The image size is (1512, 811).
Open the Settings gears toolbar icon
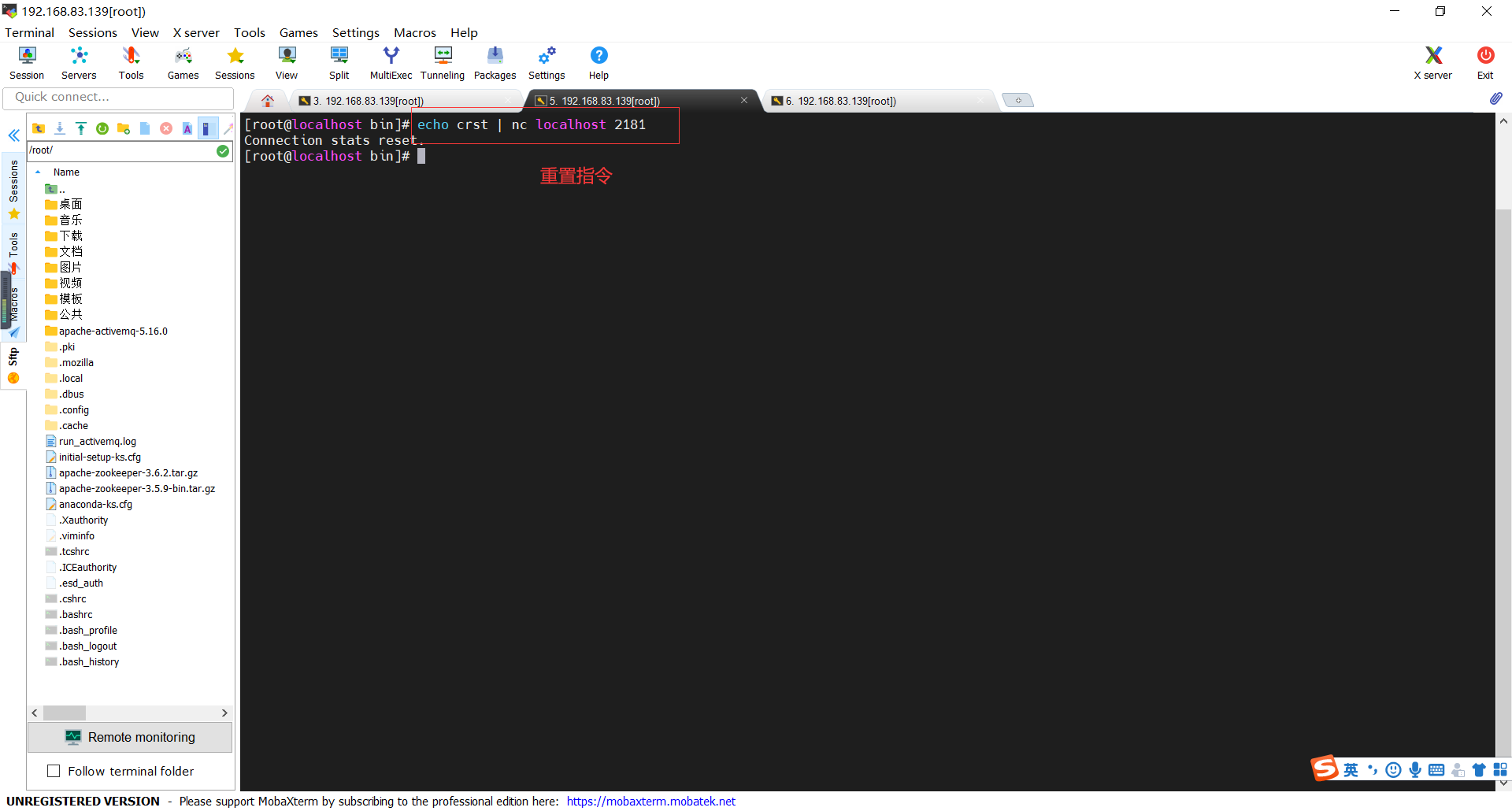(x=547, y=63)
